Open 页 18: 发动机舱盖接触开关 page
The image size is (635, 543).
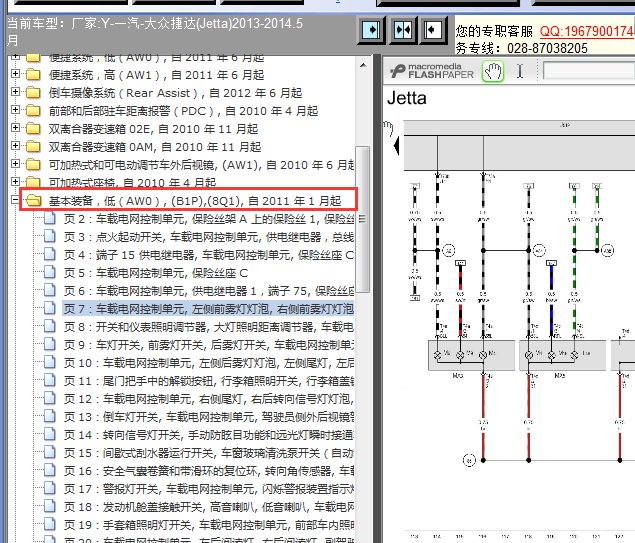209,507
